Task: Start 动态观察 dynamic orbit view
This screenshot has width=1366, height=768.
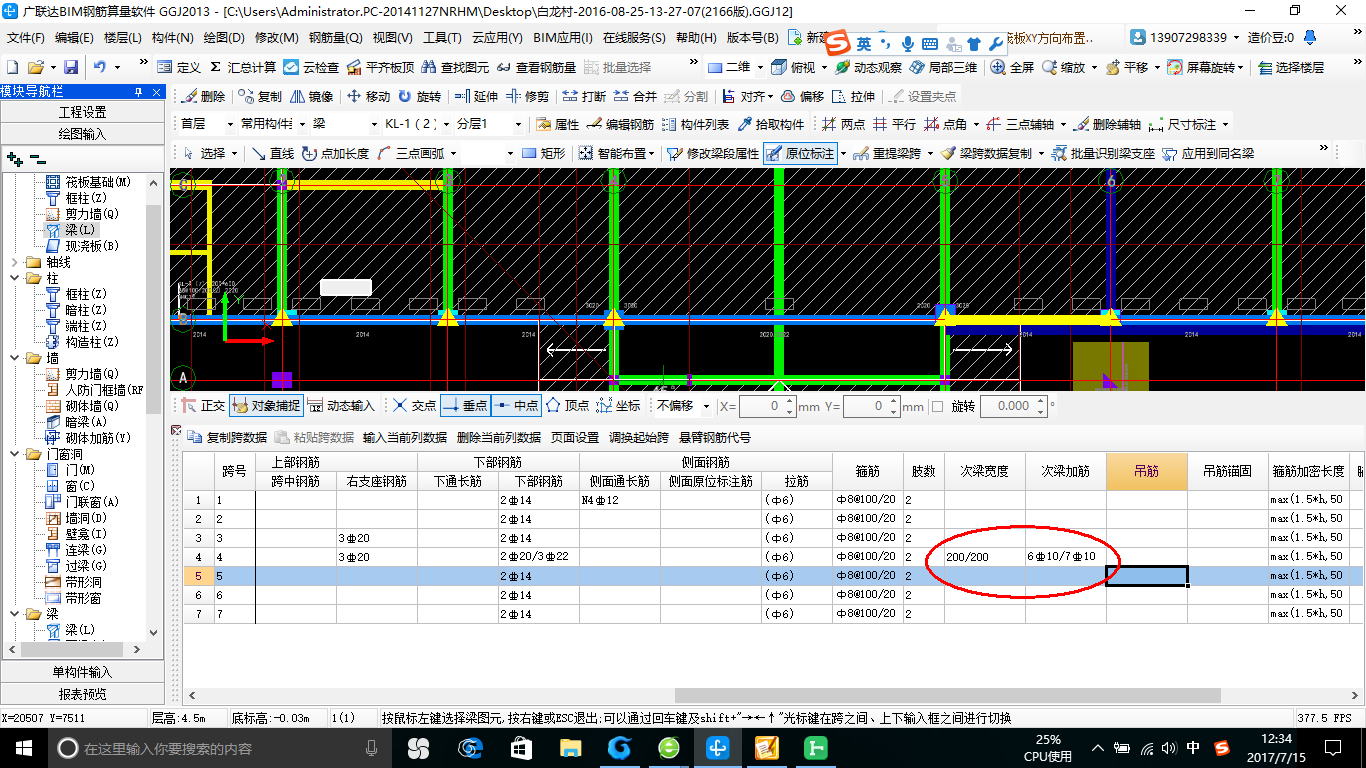Action: coord(868,67)
